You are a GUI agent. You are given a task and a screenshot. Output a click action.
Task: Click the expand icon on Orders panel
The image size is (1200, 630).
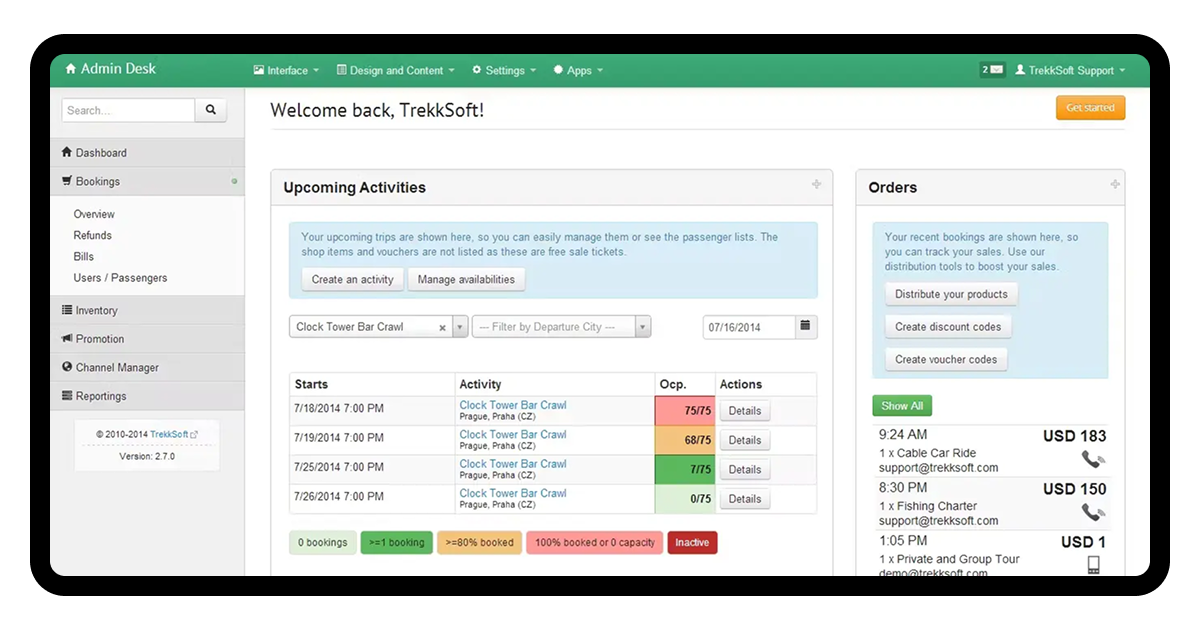(x=1115, y=184)
